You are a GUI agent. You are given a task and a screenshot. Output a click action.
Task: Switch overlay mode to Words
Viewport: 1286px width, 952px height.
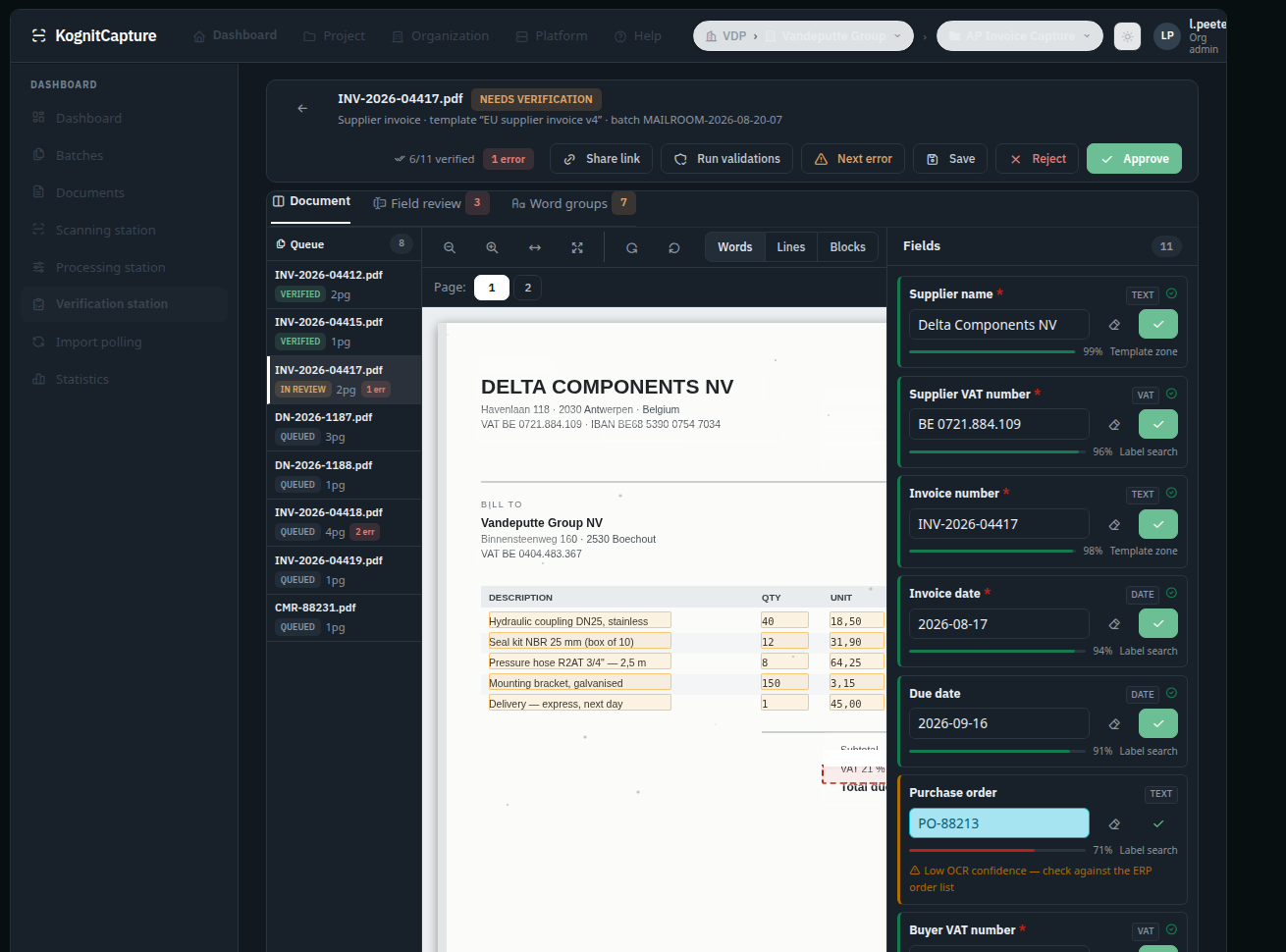734,247
